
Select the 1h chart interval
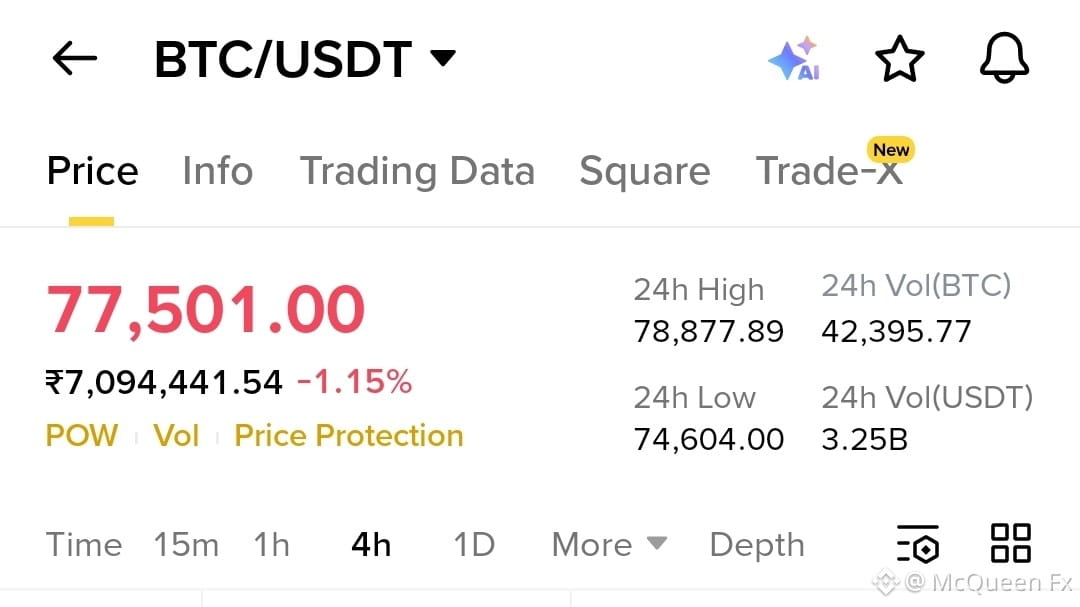click(x=271, y=545)
